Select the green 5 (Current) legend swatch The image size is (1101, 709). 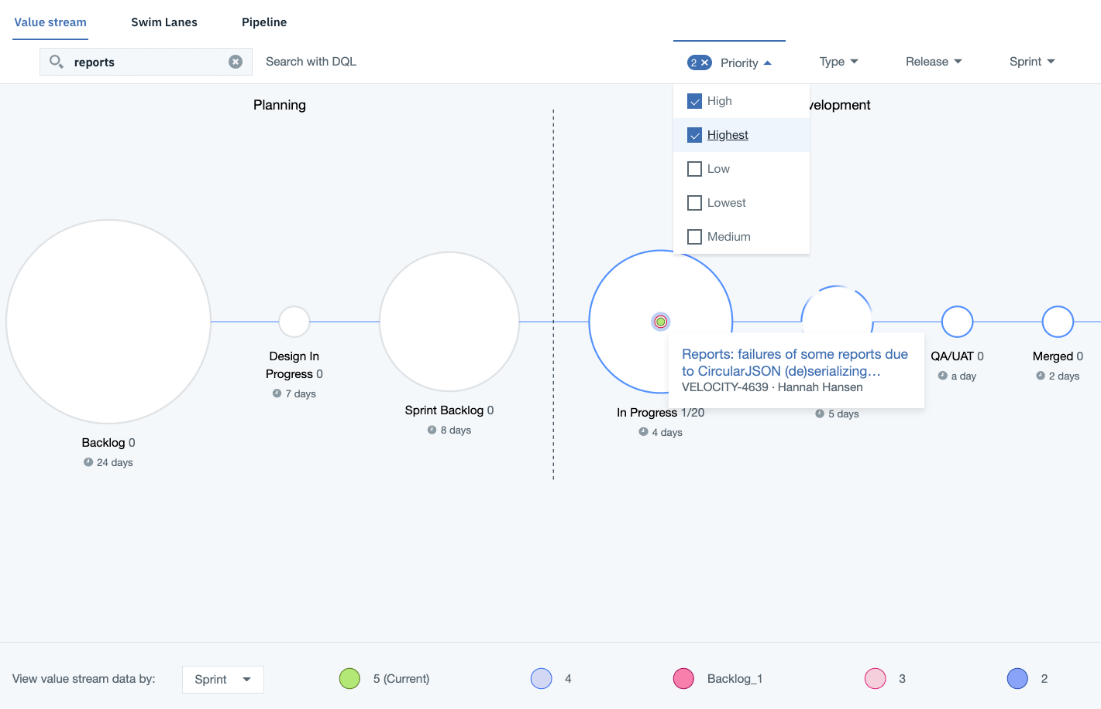[349, 678]
